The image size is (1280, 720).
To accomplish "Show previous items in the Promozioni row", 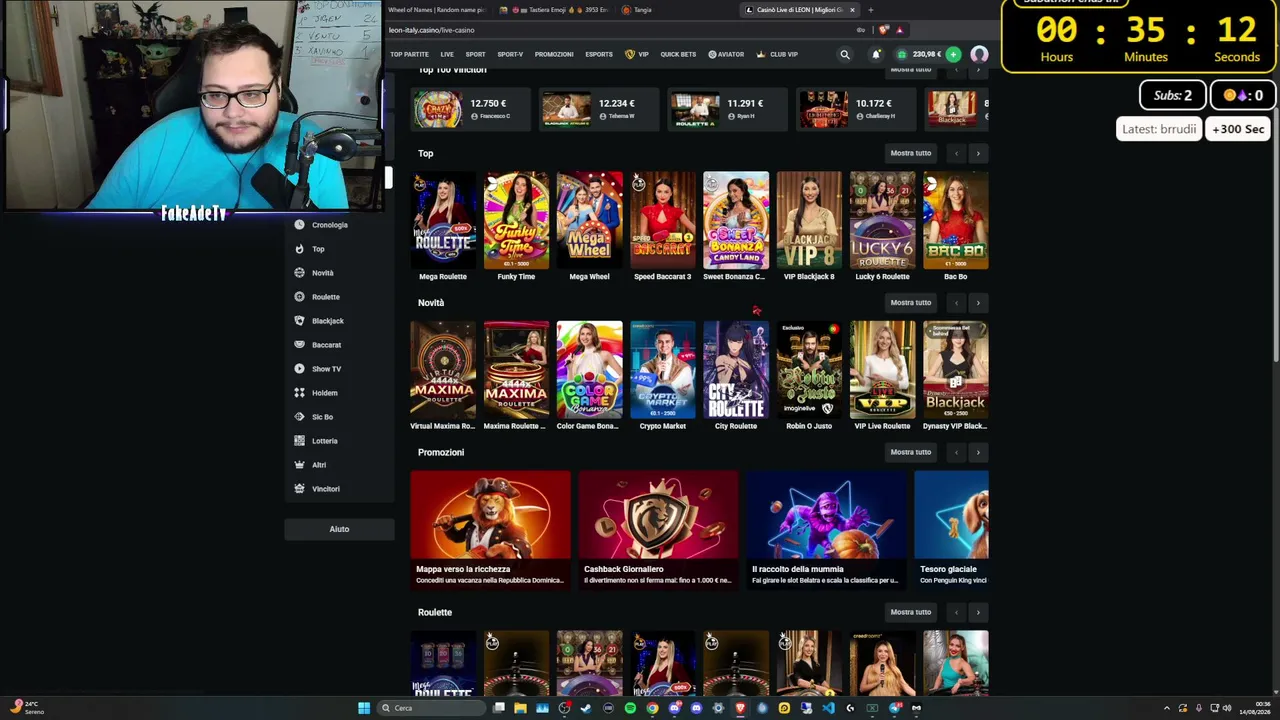I will click(956, 452).
